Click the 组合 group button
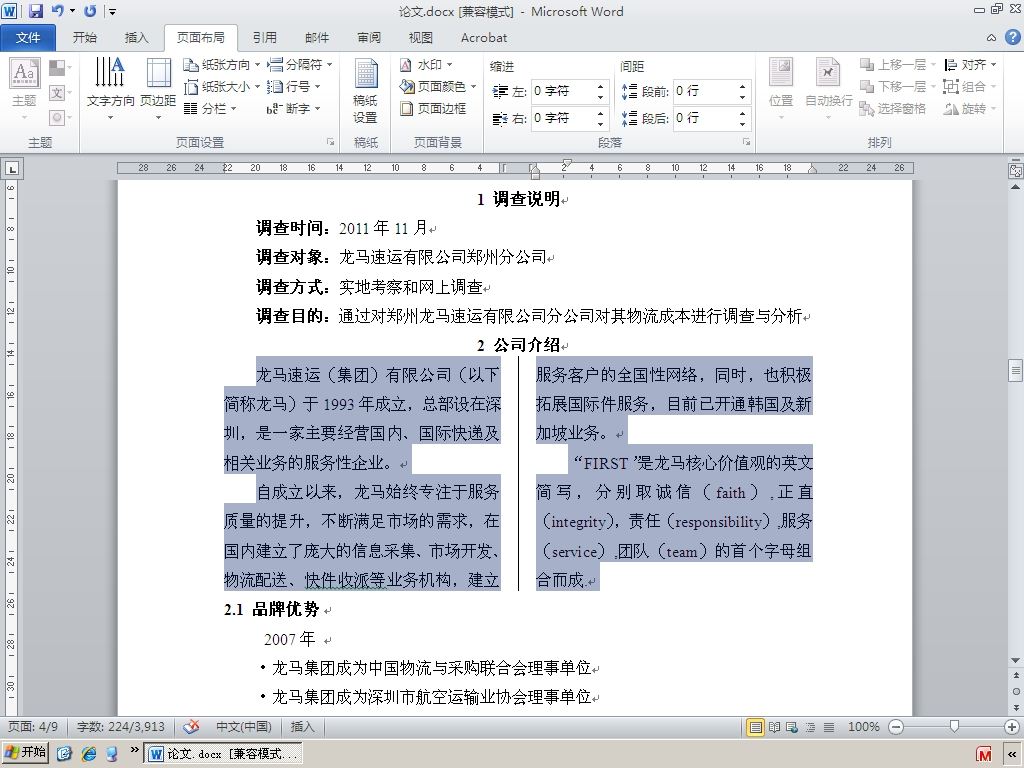The width and height of the screenshot is (1024, 768). 970,86
